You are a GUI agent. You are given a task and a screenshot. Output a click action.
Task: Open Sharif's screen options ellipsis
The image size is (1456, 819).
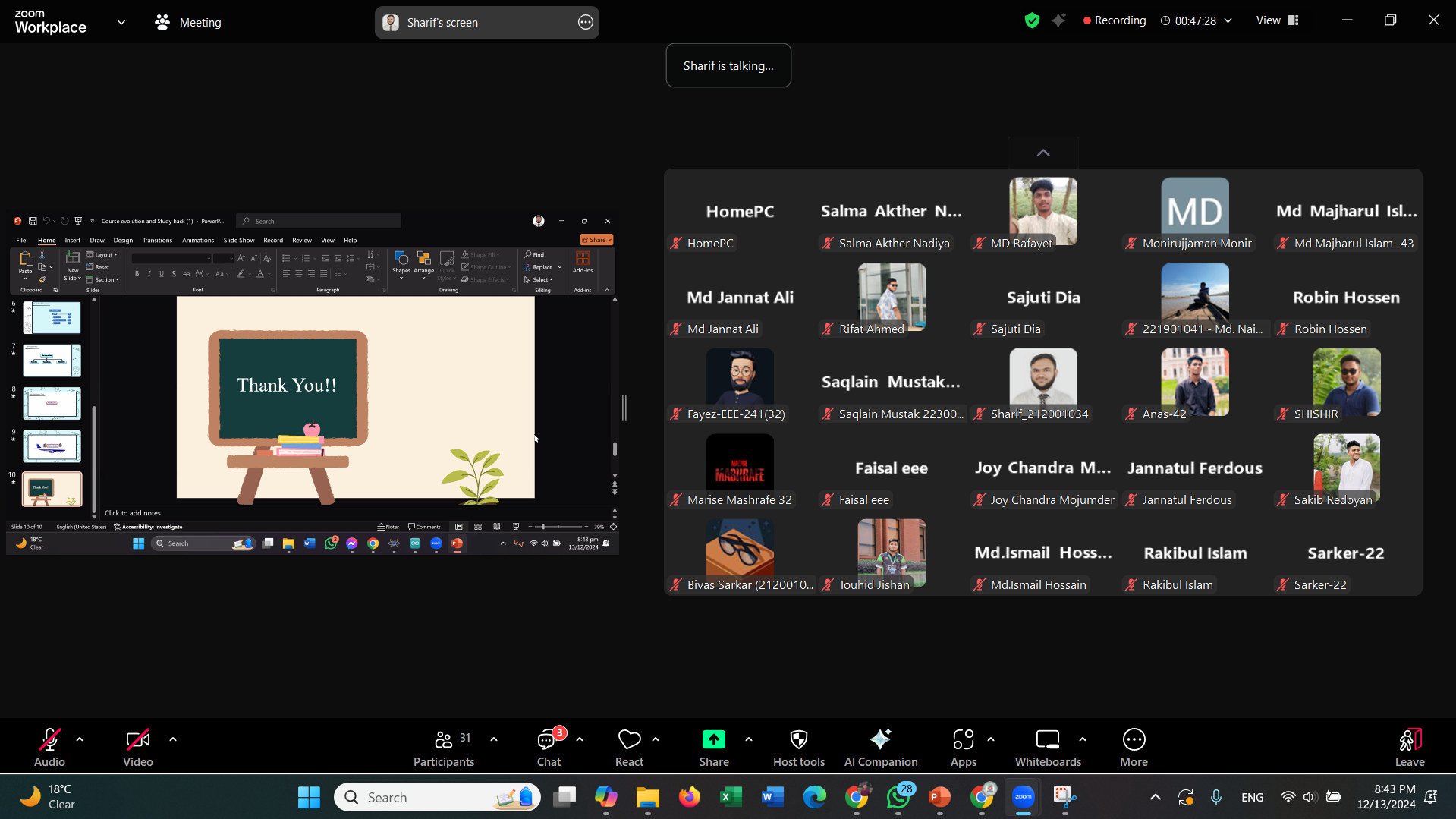586,23
